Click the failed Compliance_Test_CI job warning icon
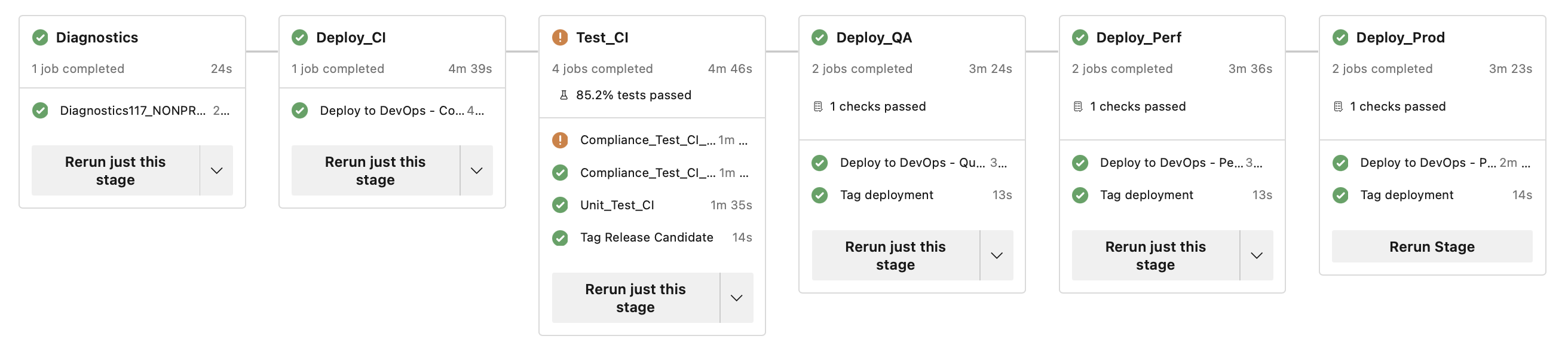Screen dimensions: 1568x348 point(559,140)
